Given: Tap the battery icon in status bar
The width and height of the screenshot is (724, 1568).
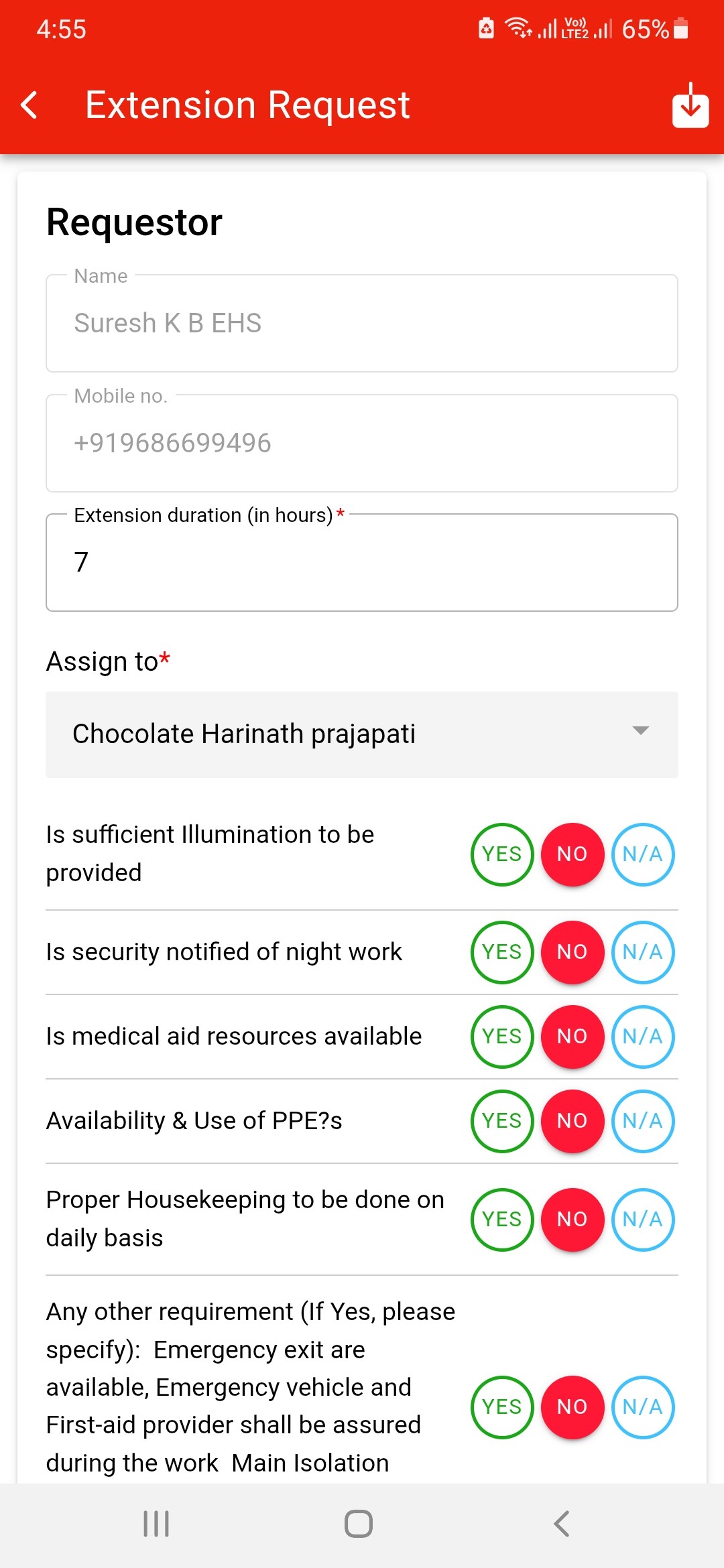Looking at the screenshot, I should point(681,29).
